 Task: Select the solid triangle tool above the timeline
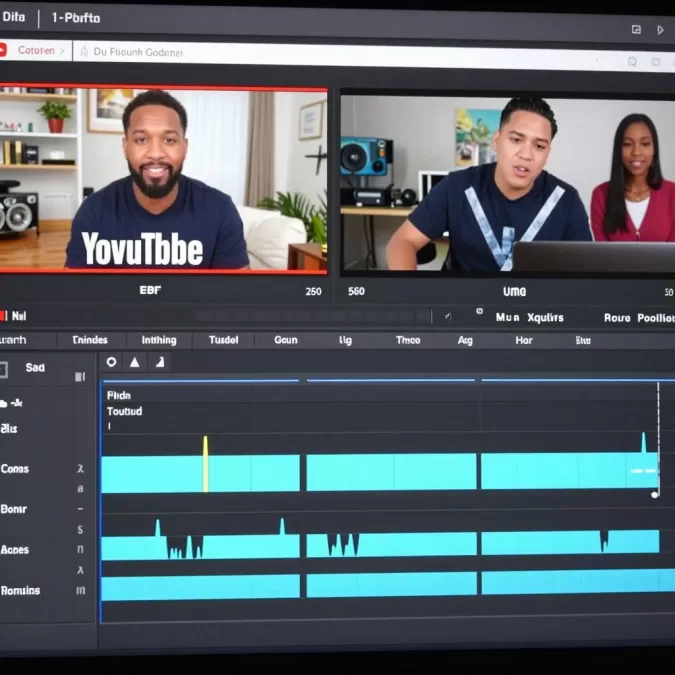point(135,362)
